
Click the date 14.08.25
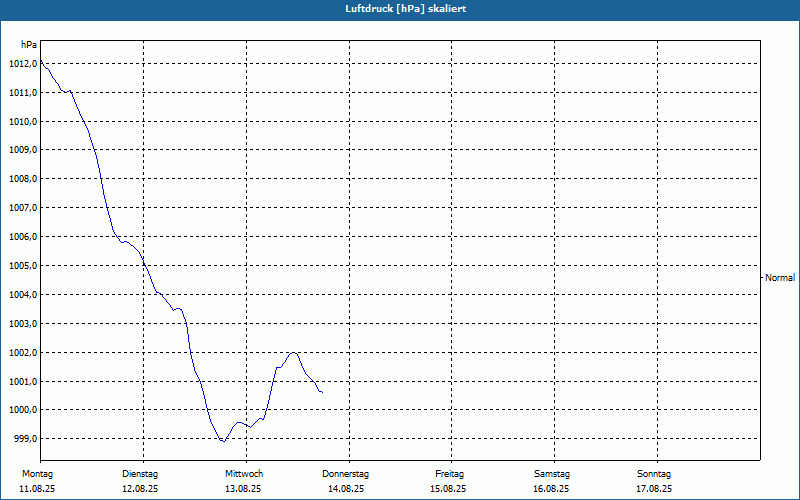[346, 489]
